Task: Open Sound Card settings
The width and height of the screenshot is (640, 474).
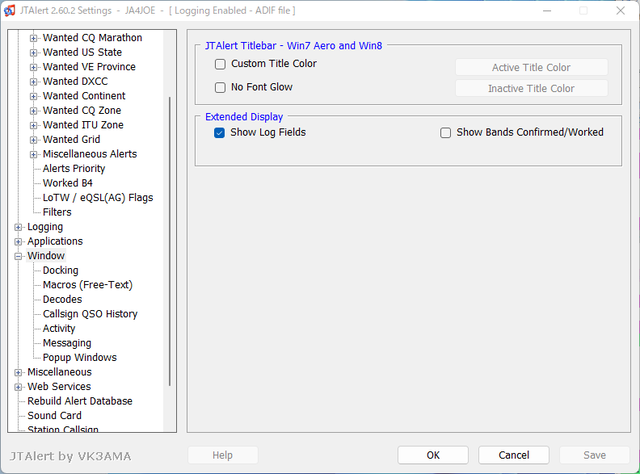Action: [54, 416]
